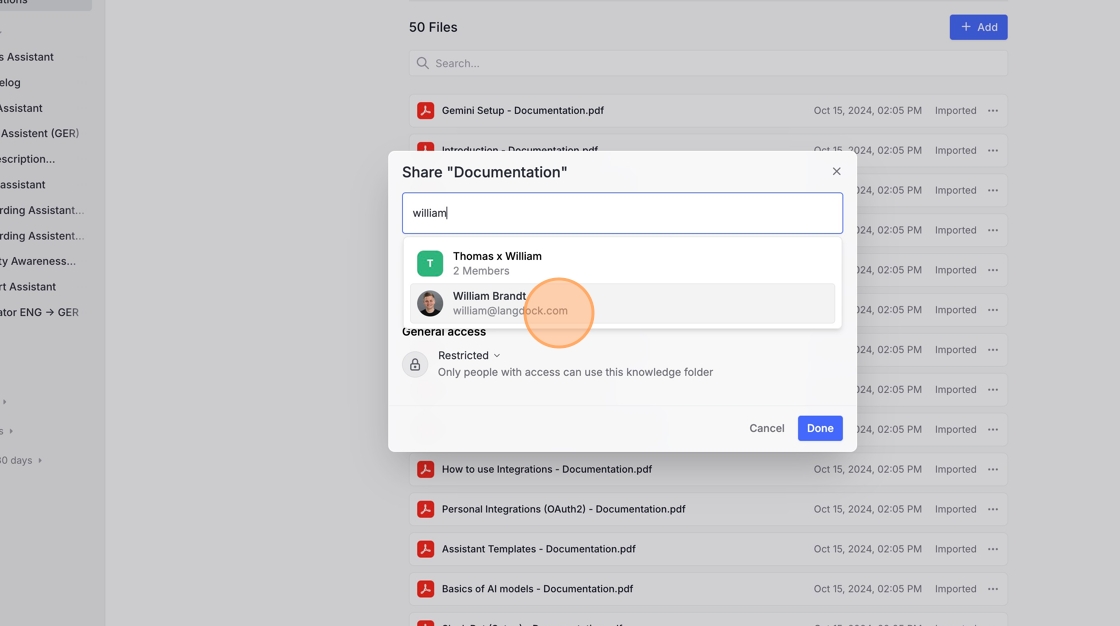The image size is (1120, 626).
Task: Select Translator ENG → GER sidebar item
Action: click(x=40, y=312)
